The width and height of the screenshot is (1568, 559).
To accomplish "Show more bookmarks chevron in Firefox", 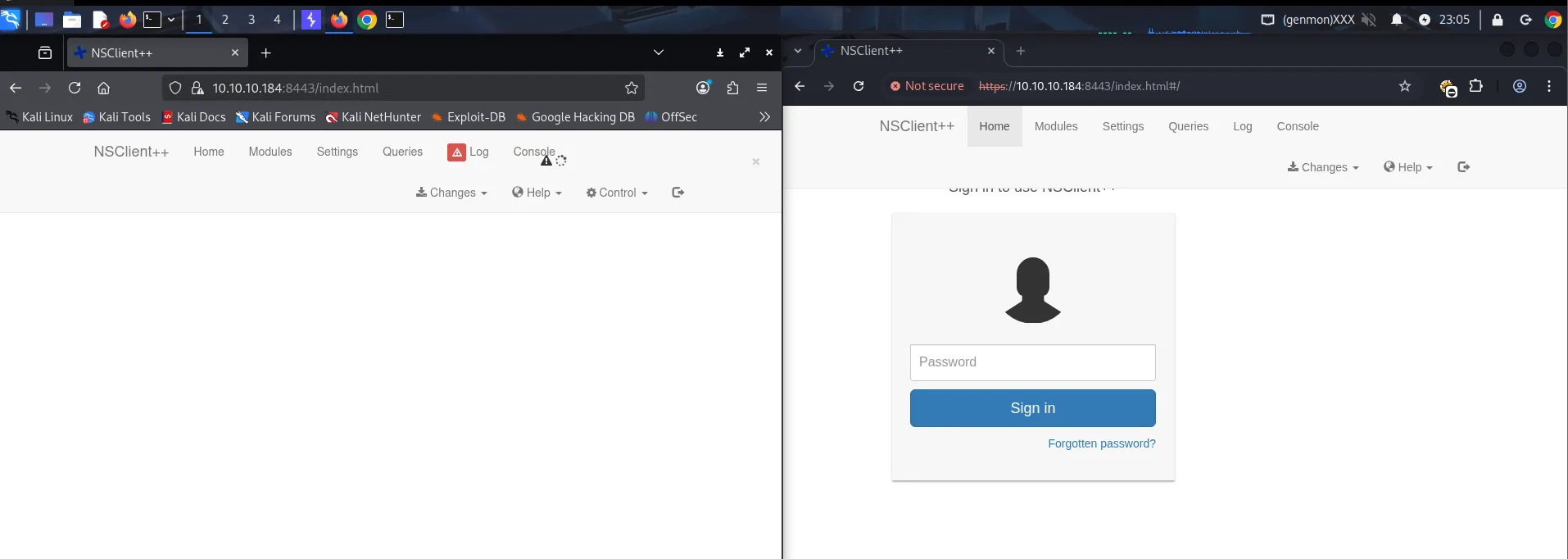I will [x=764, y=117].
